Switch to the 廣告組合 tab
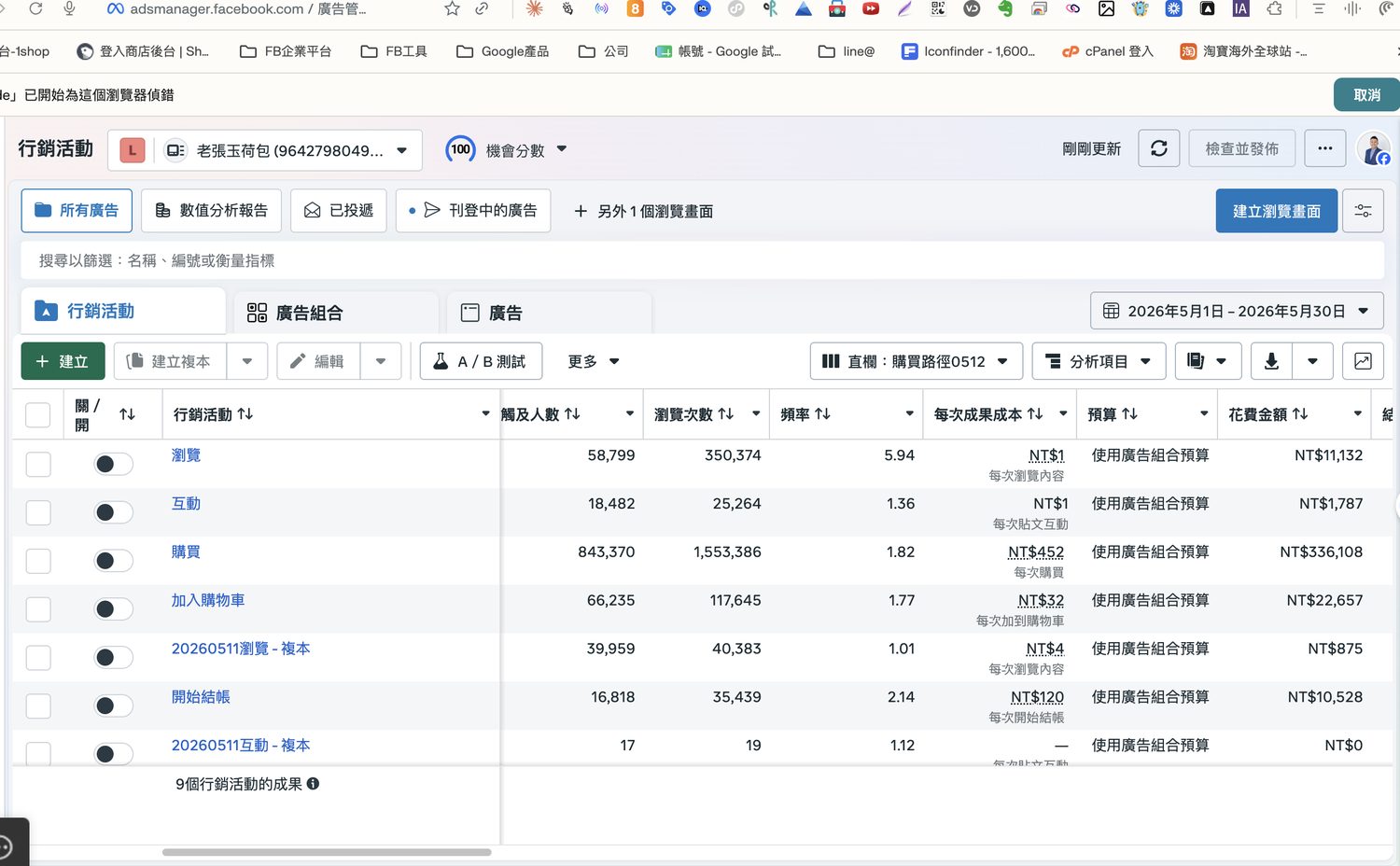The width and height of the screenshot is (1400, 866). [x=336, y=313]
